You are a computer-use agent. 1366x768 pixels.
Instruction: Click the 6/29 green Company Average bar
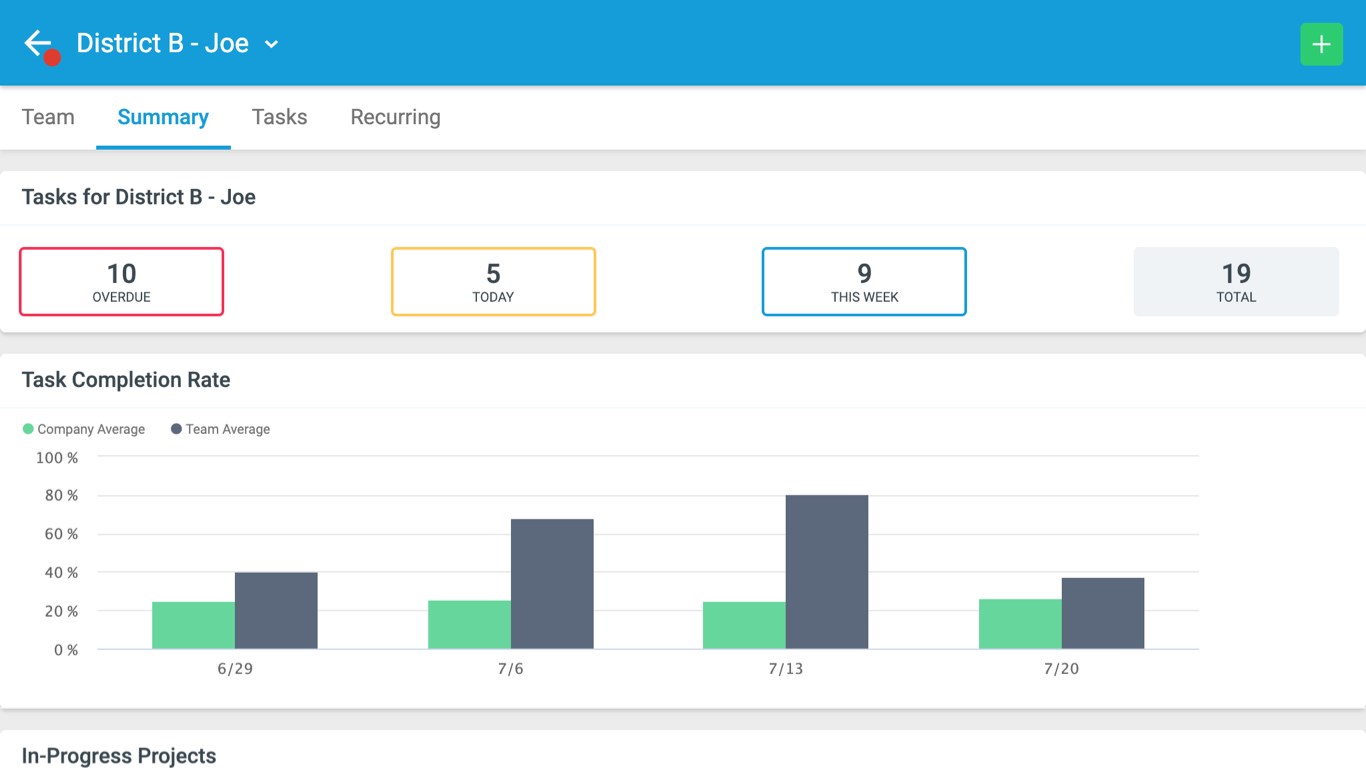(193, 625)
